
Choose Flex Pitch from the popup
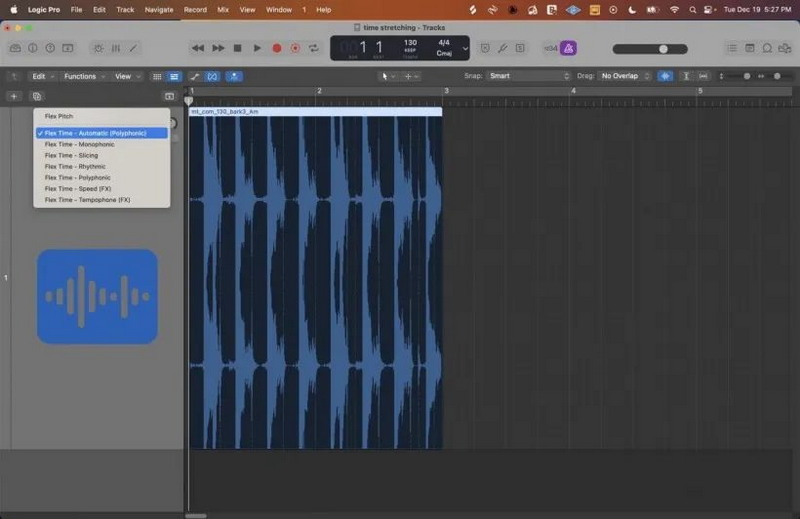59,116
